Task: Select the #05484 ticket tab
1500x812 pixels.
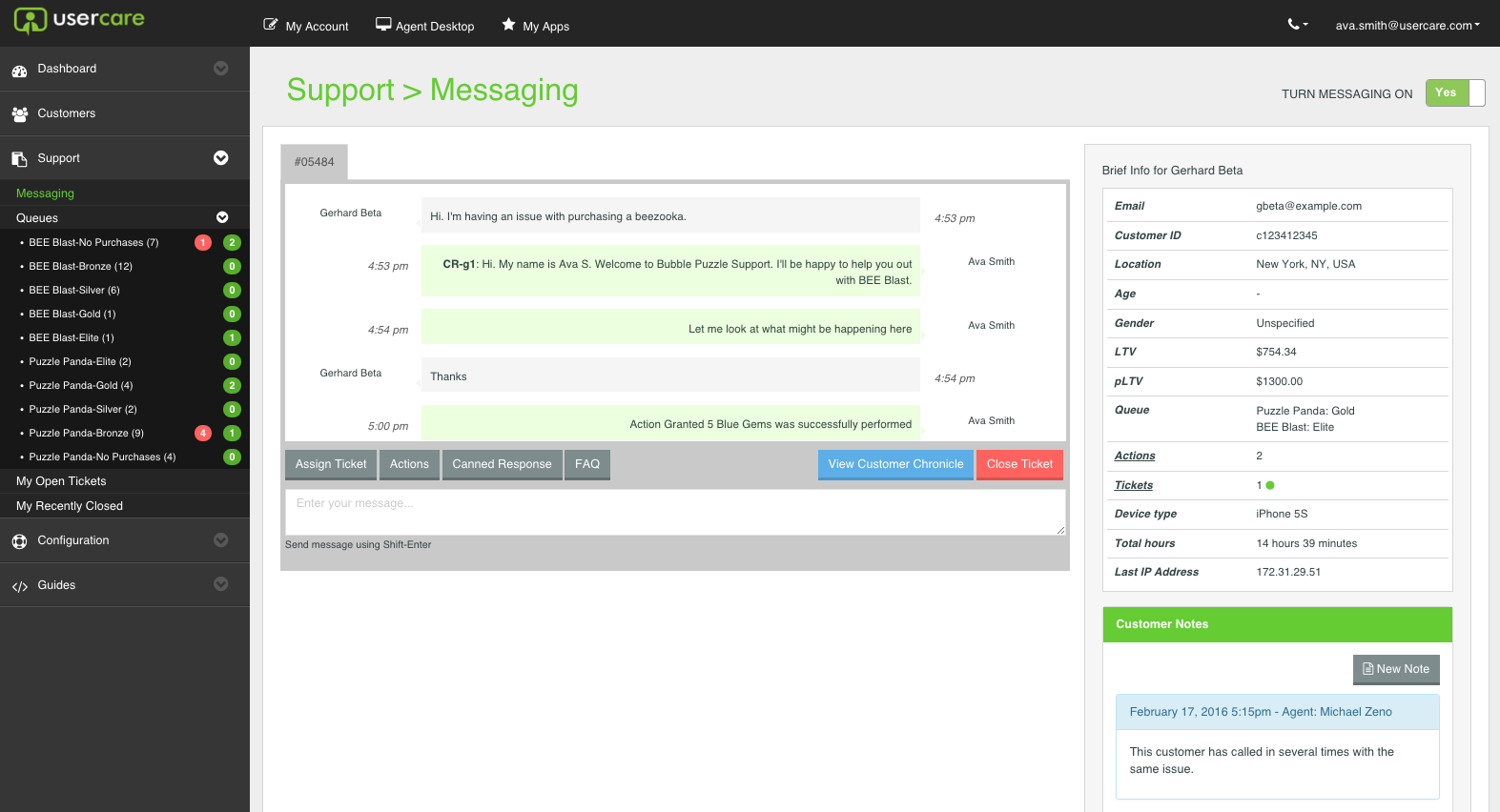Action: pos(314,162)
